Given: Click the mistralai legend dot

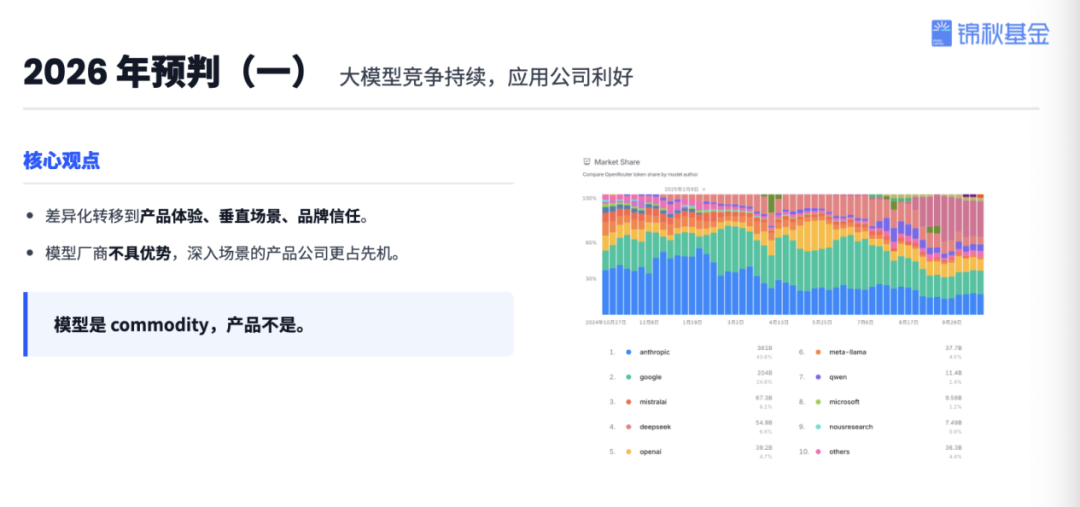Looking at the screenshot, I should [628, 402].
